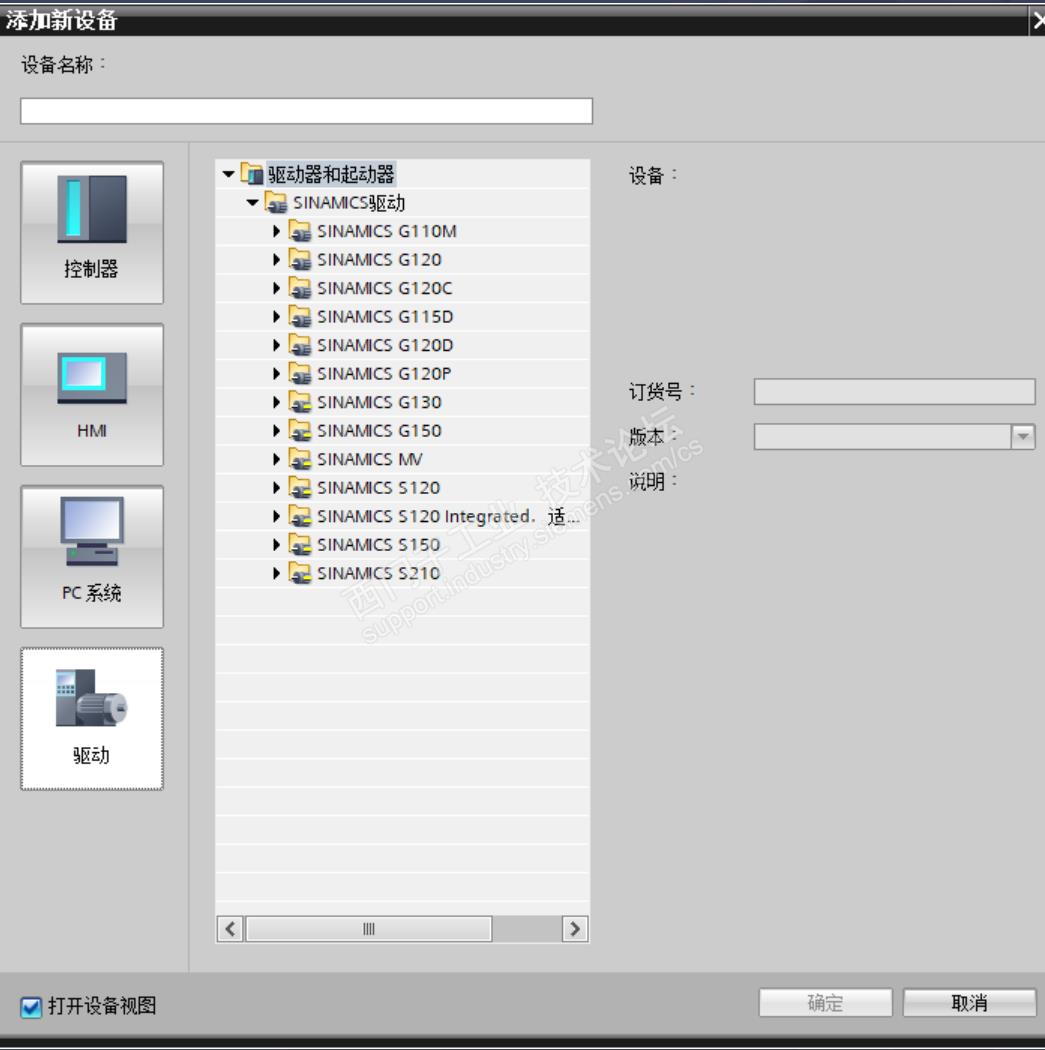Expand the SINAMICS G120C node
This screenshot has width=1045, height=1050.
click(276, 288)
